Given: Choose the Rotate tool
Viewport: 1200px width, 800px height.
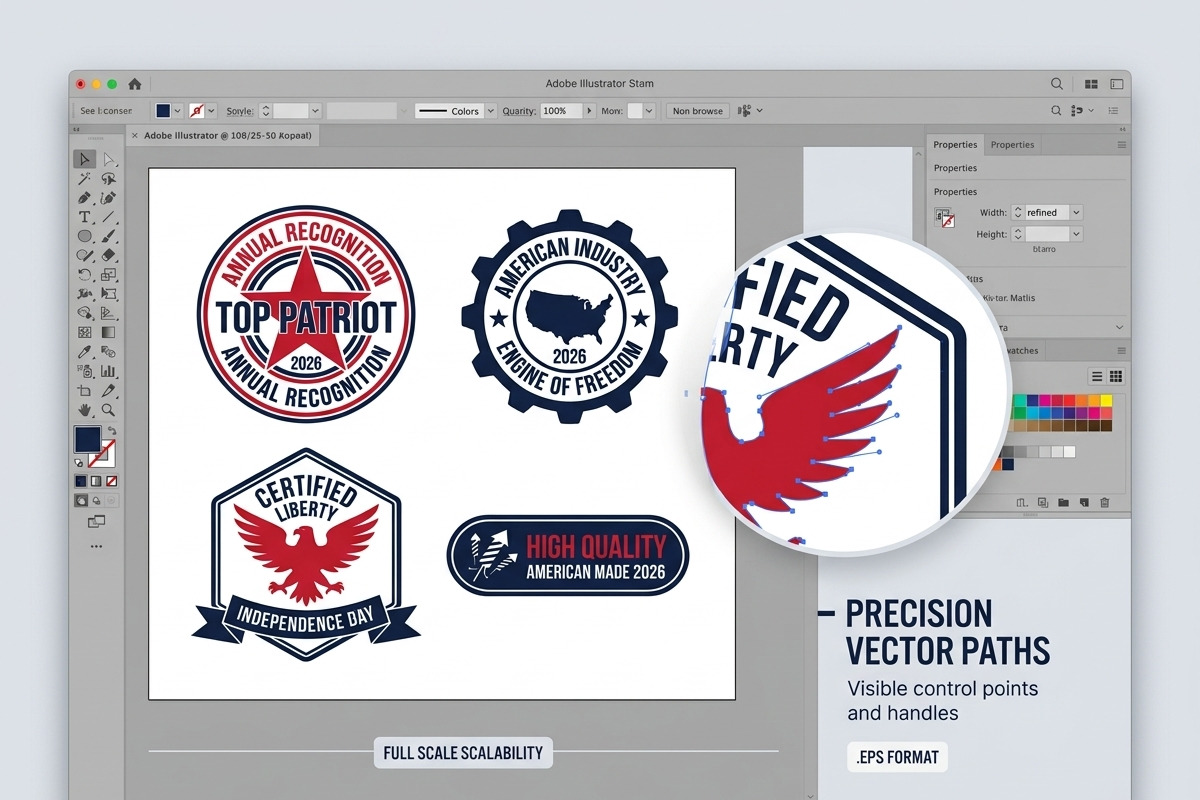Looking at the screenshot, I should coord(84,275).
